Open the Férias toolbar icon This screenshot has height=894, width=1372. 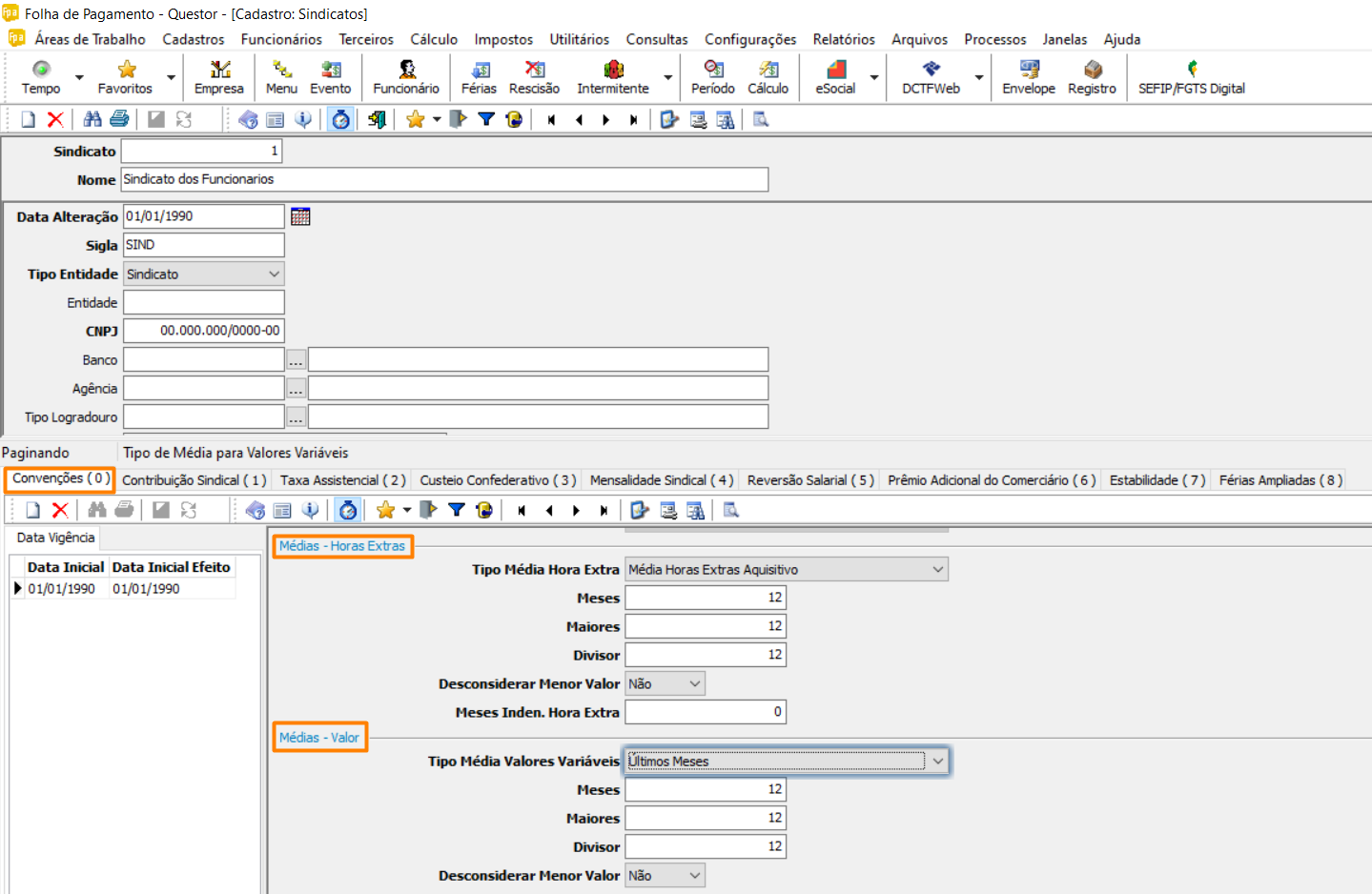coord(479,76)
